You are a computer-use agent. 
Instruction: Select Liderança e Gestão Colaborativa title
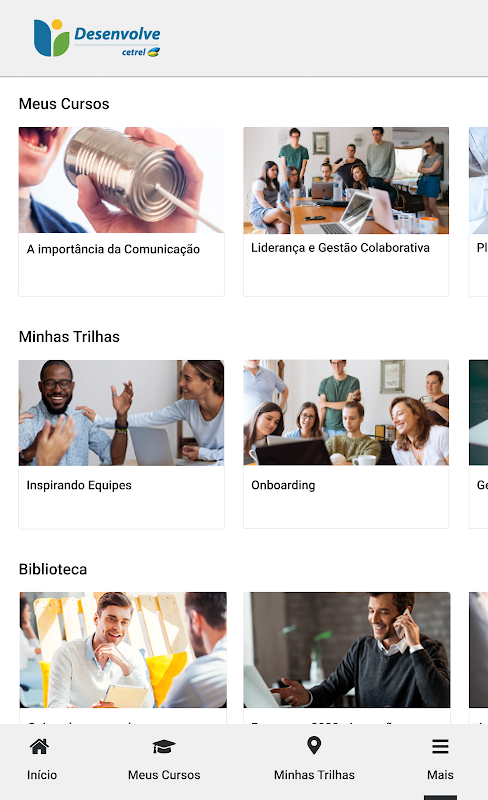point(340,247)
